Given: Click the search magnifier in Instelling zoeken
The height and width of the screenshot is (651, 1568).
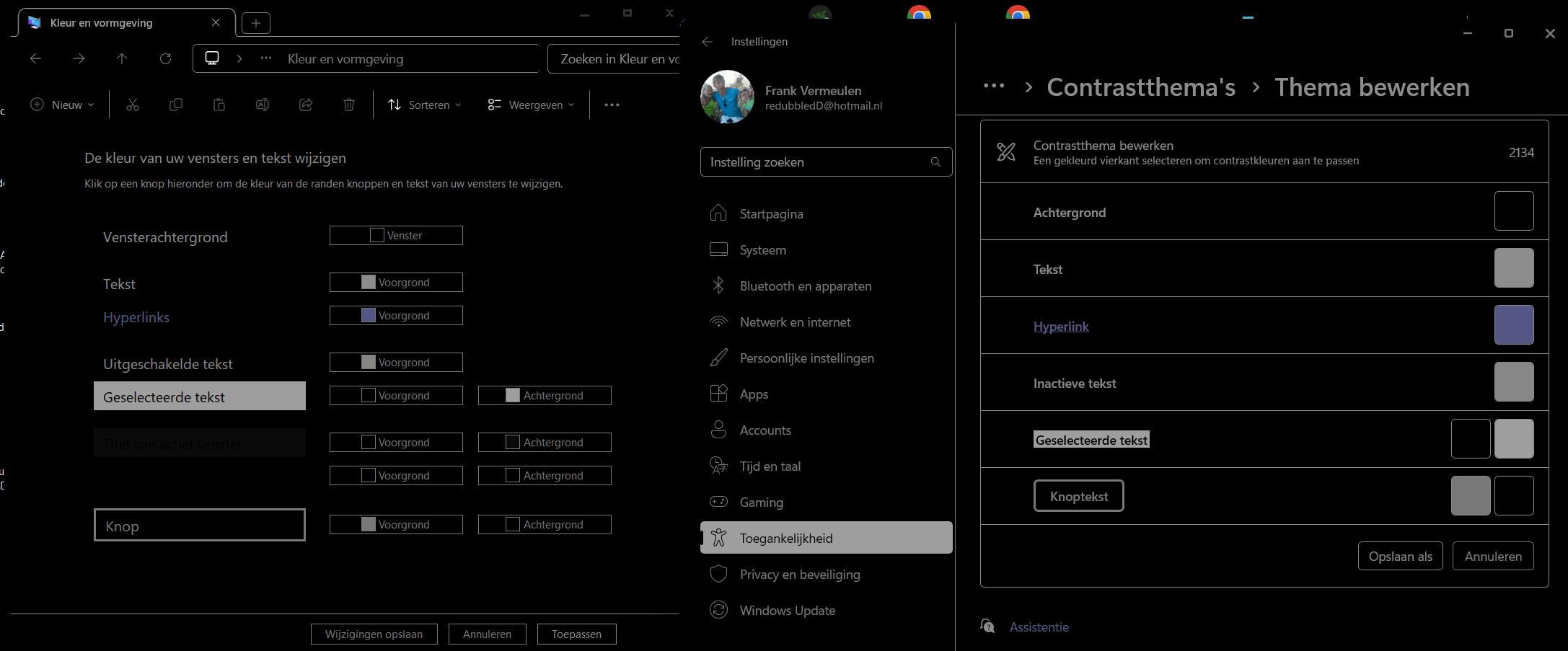Looking at the screenshot, I should (x=935, y=162).
